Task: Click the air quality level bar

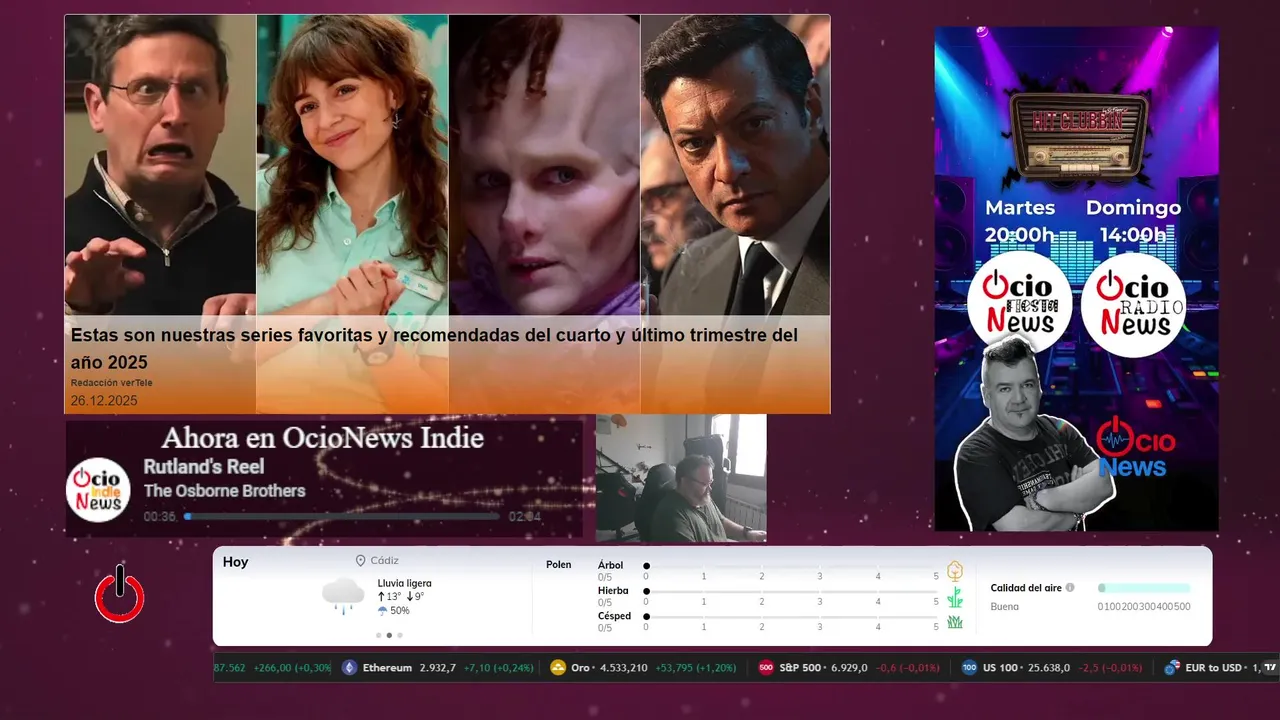Action: click(x=1144, y=588)
